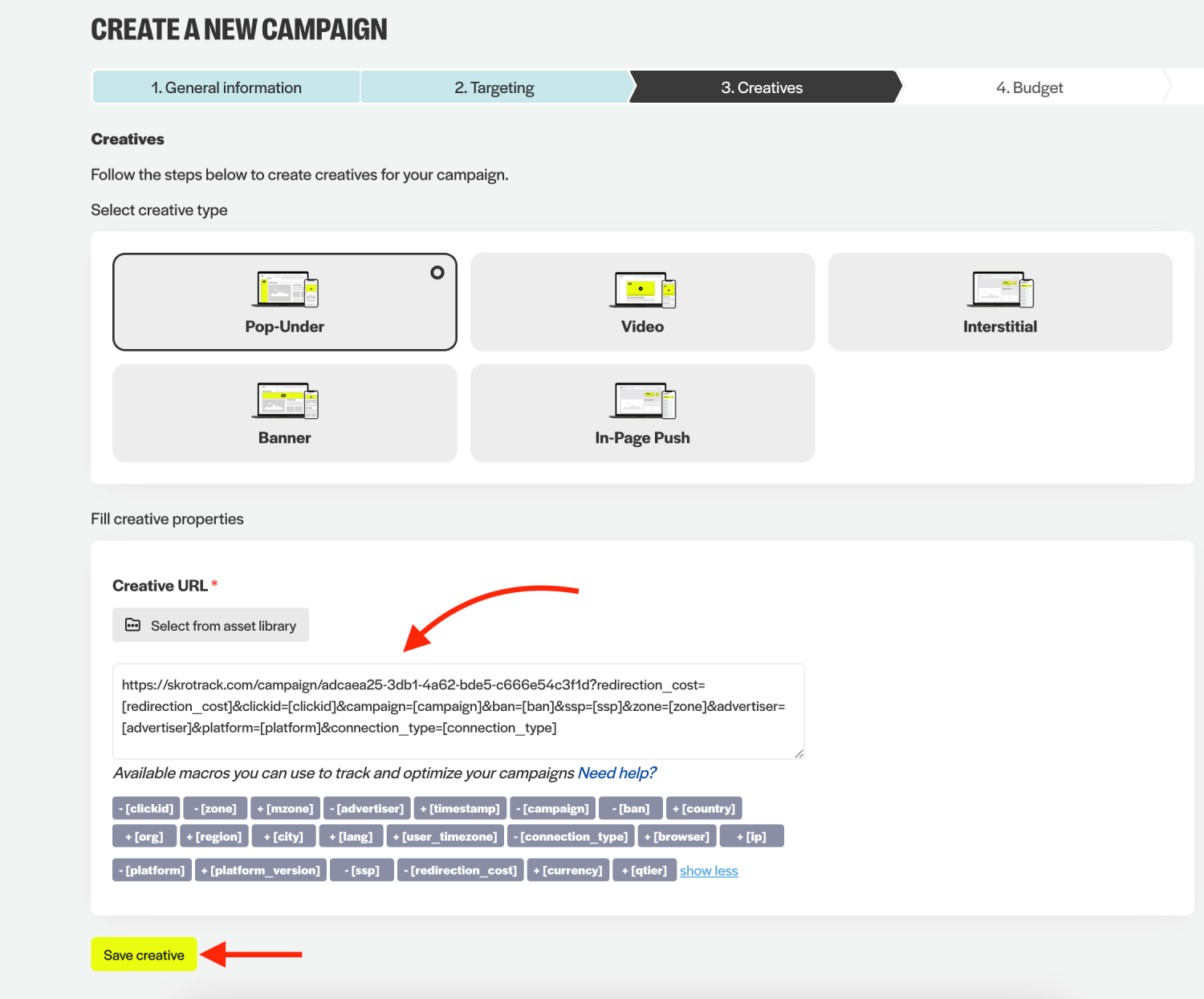Go to step 1. General information
The image size is (1204, 999).
(226, 87)
